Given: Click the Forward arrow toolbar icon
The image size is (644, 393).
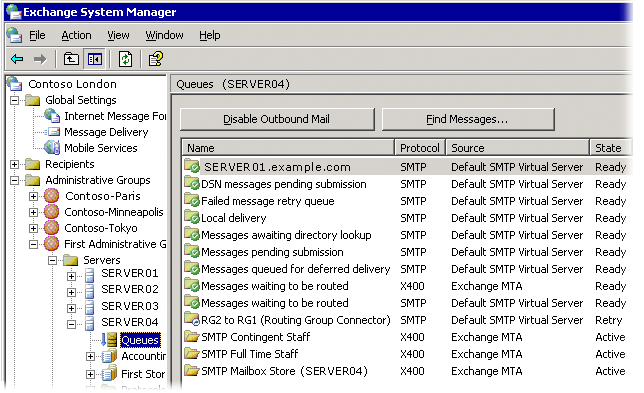Looking at the screenshot, I should pyautogui.click(x=40, y=60).
